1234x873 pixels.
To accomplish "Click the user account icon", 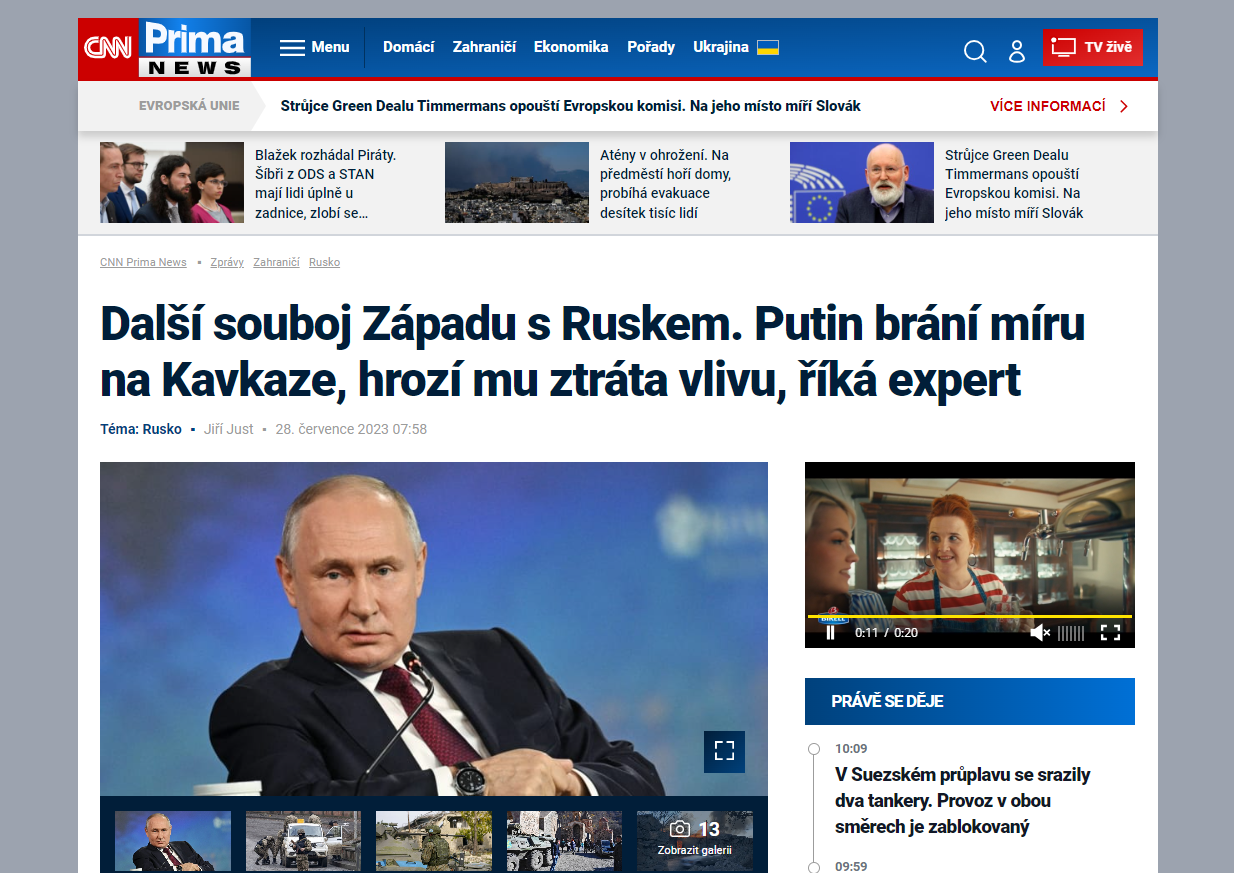I will point(1017,50).
